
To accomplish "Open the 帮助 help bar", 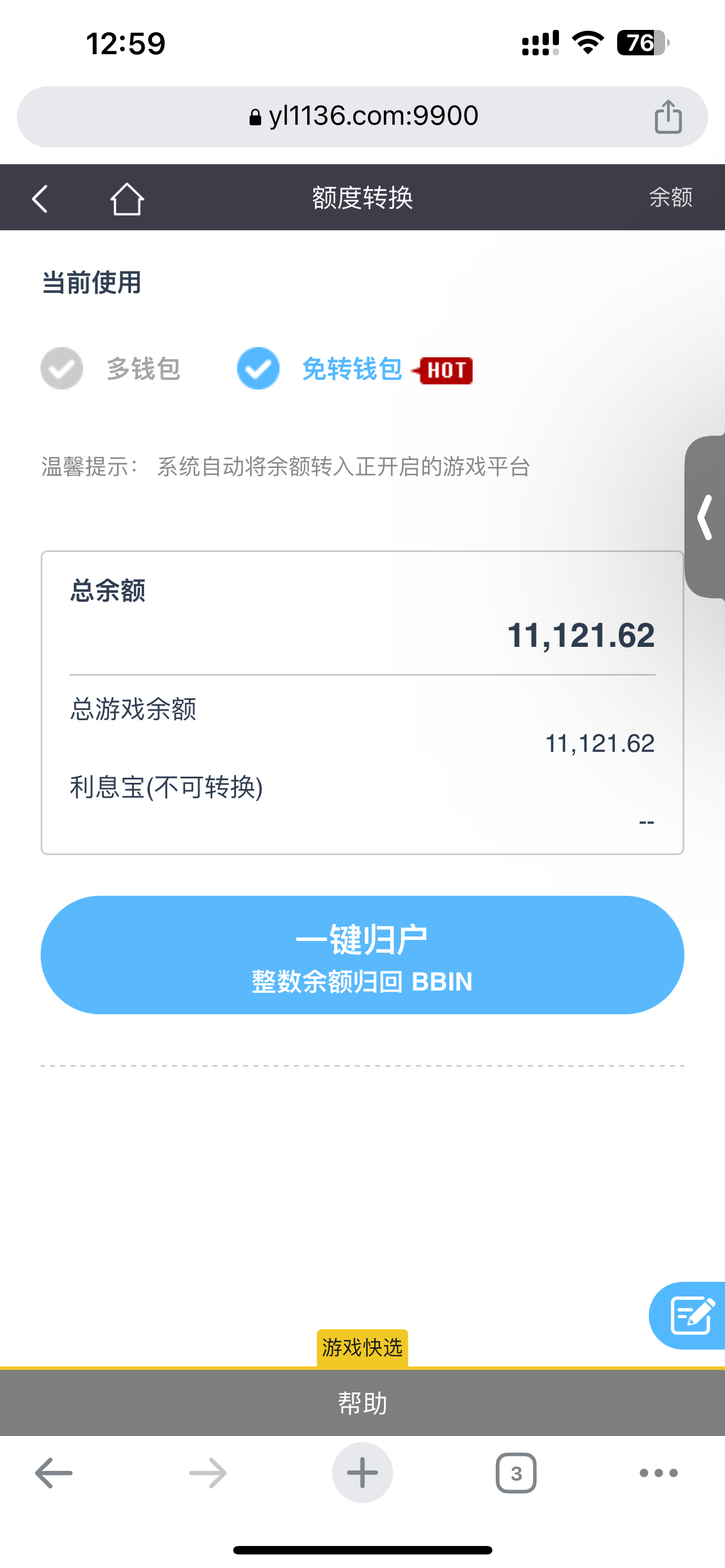I will pos(362,1404).
